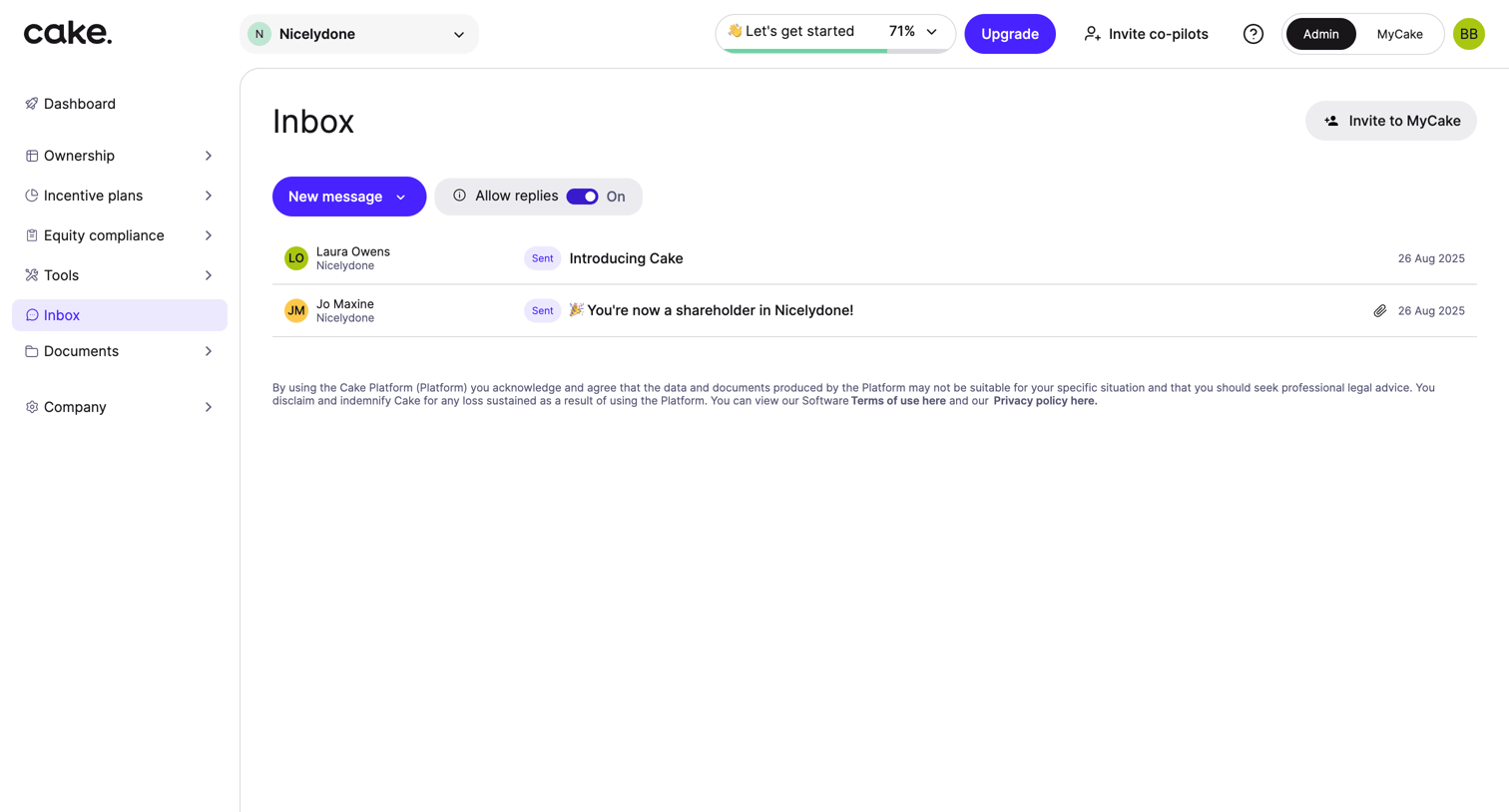
Task: Open the Introducing Cake message
Action: click(874, 258)
